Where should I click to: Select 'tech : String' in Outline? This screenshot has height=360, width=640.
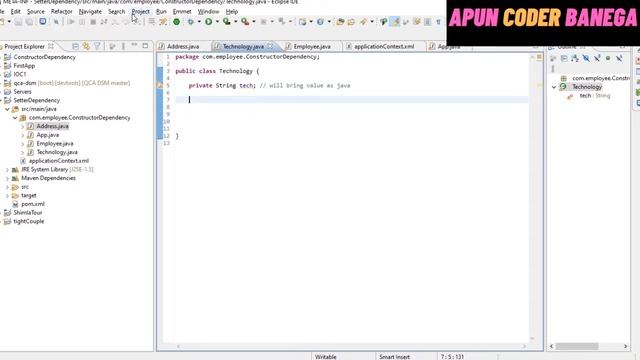[595, 96]
